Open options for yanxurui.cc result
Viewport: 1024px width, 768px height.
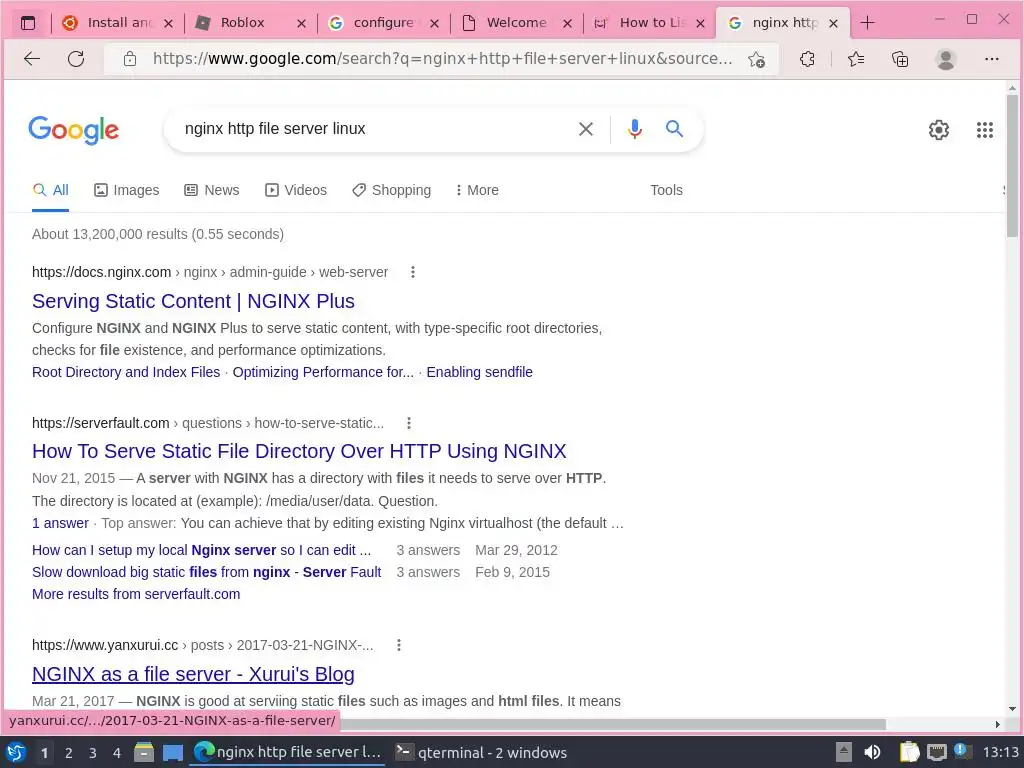pos(399,645)
